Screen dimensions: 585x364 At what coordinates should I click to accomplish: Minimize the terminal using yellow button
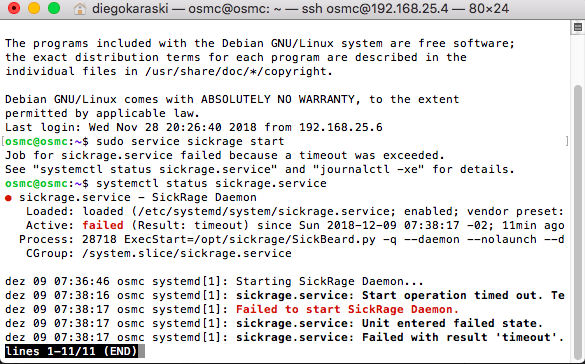point(34,8)
